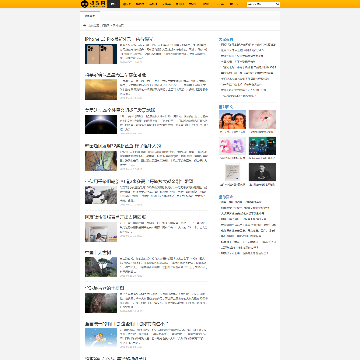Open the mountain pine tree article thumbnail

pyautogui.click(x=101, y=267)
